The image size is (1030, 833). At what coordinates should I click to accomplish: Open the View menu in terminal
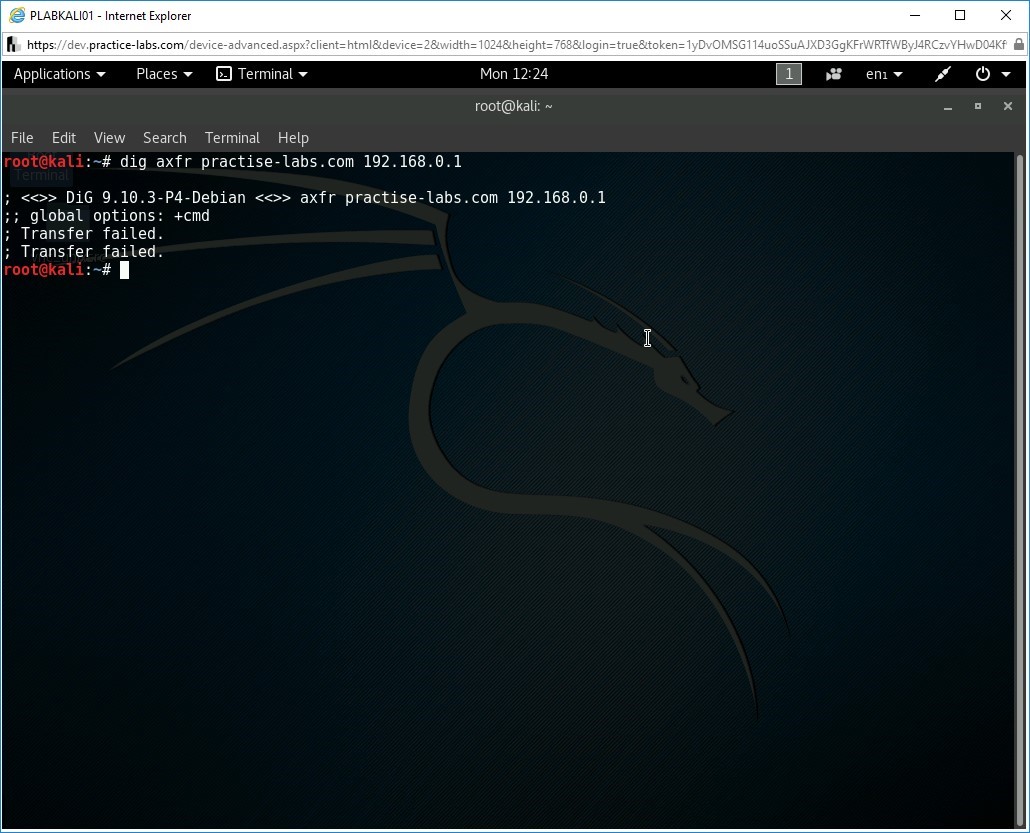pyautogui.click(x=109, y=138)
